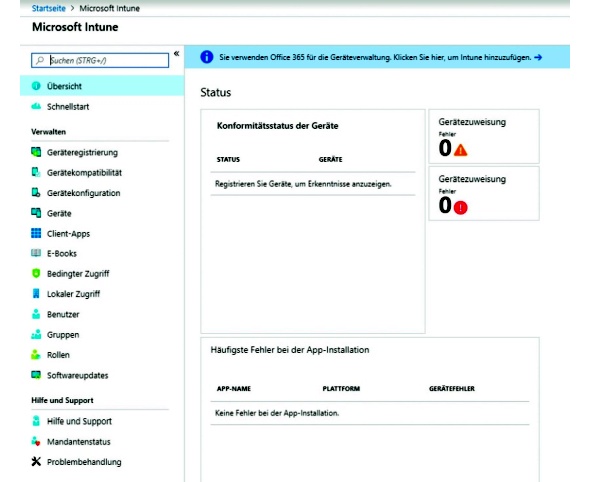Click the Geräteregistrierung icon
The width and height of the screenshot is (590, 482).
pyautogui.click(x=36, y=152)
